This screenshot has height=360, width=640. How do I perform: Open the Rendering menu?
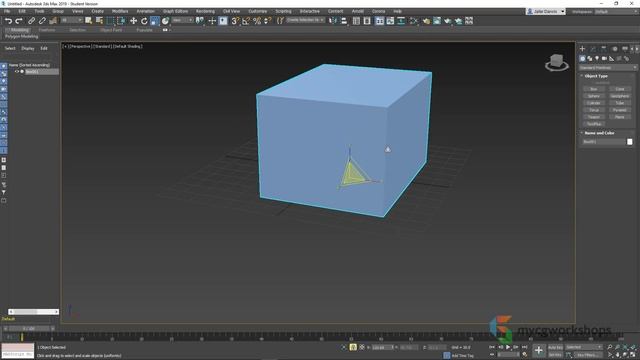(x=205, y=11)
